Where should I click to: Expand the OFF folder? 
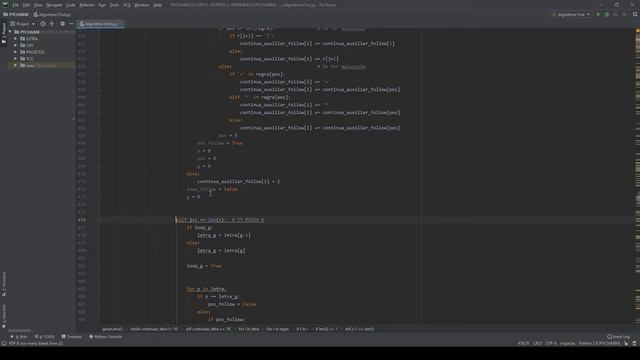[x=16, y=45]
